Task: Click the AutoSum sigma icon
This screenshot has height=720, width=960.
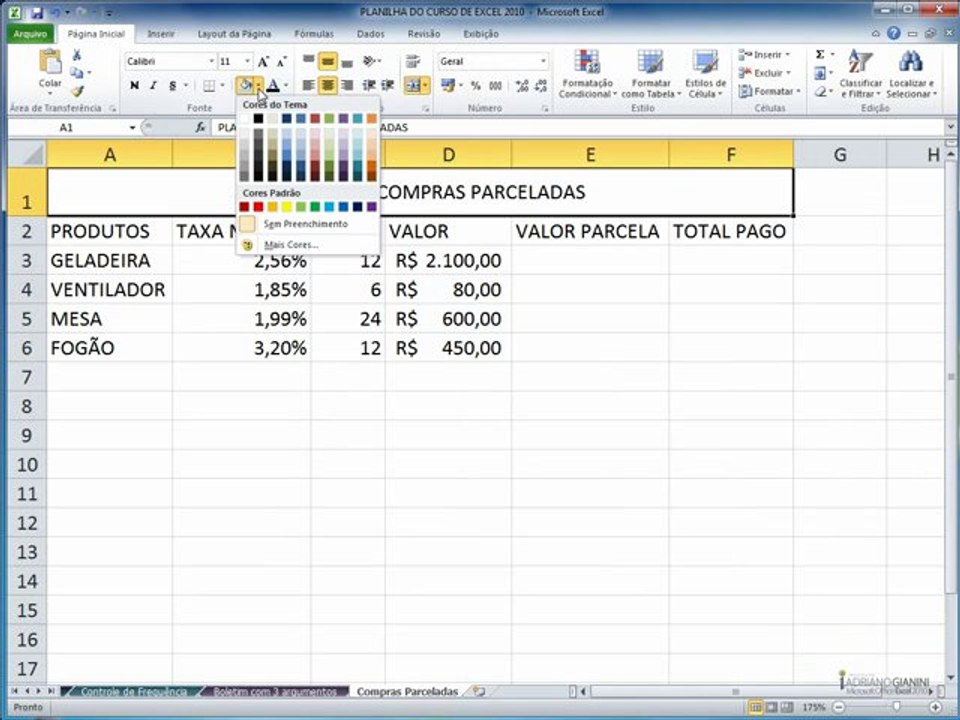Action: point(820,54)
